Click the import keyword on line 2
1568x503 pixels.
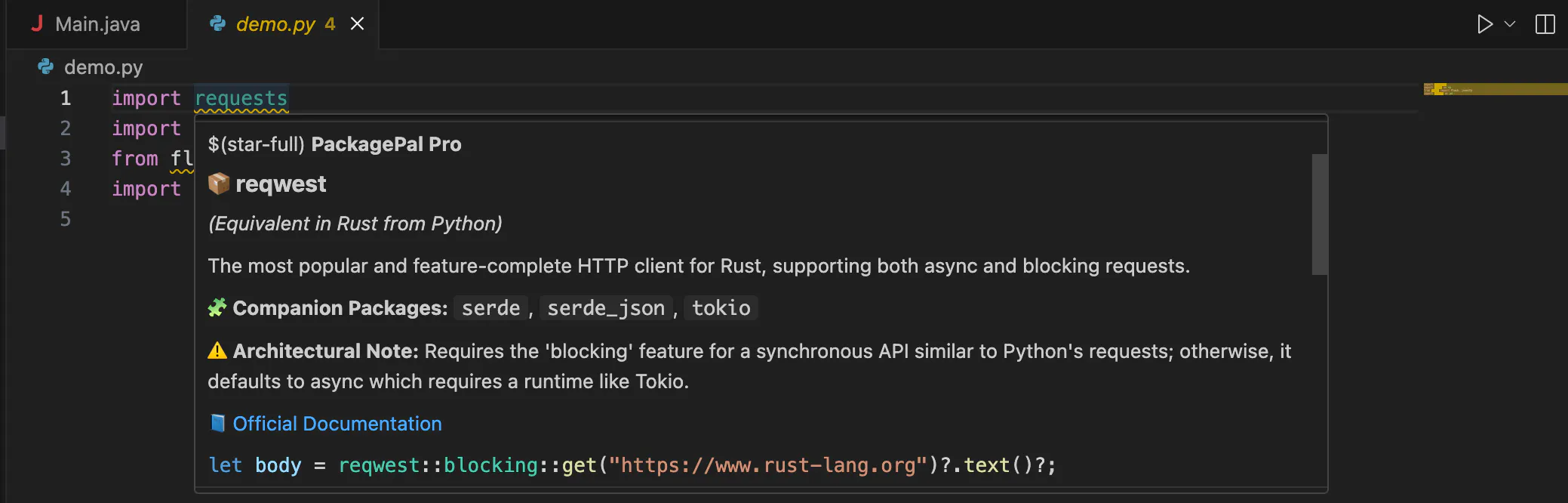click(x=146, y=128)
